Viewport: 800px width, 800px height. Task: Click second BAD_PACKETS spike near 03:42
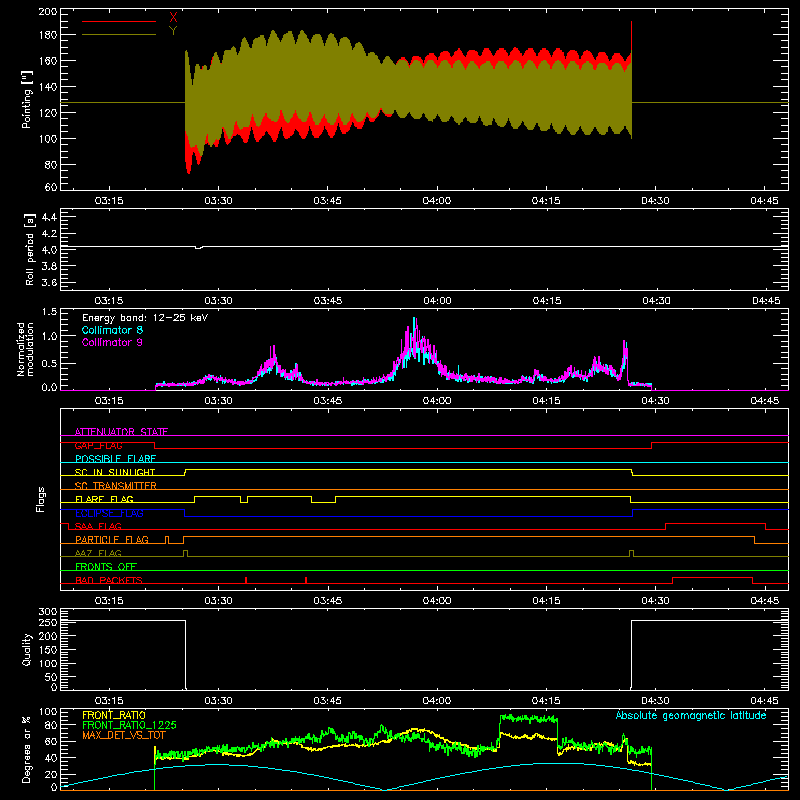[306, 580]
